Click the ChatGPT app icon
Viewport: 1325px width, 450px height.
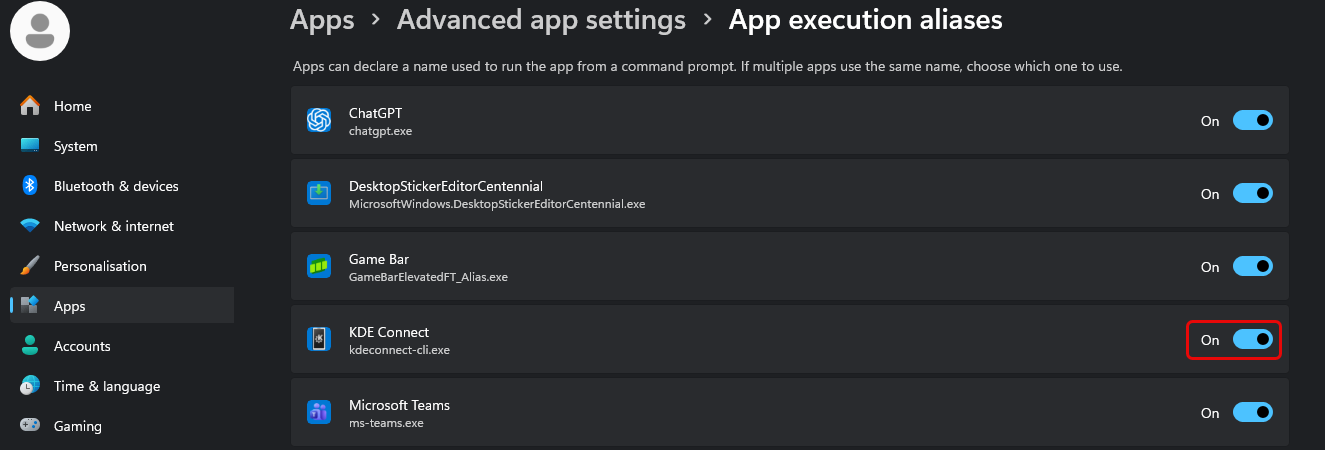[319, 120]
